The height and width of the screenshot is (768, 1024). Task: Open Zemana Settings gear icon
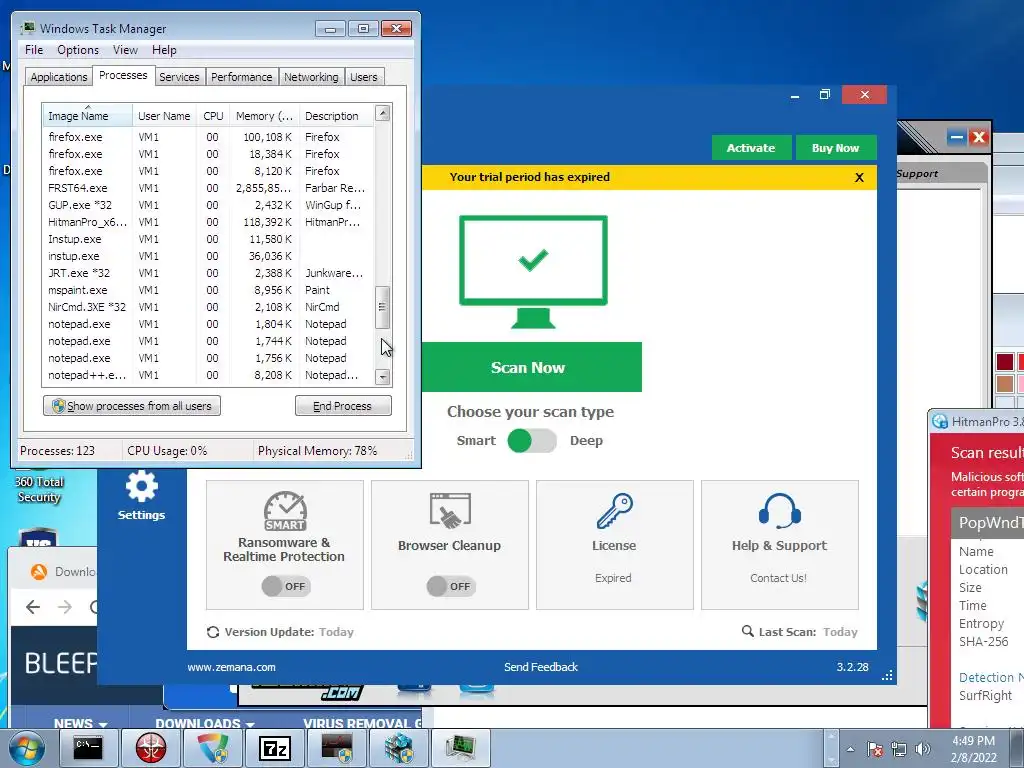[142, 487]
